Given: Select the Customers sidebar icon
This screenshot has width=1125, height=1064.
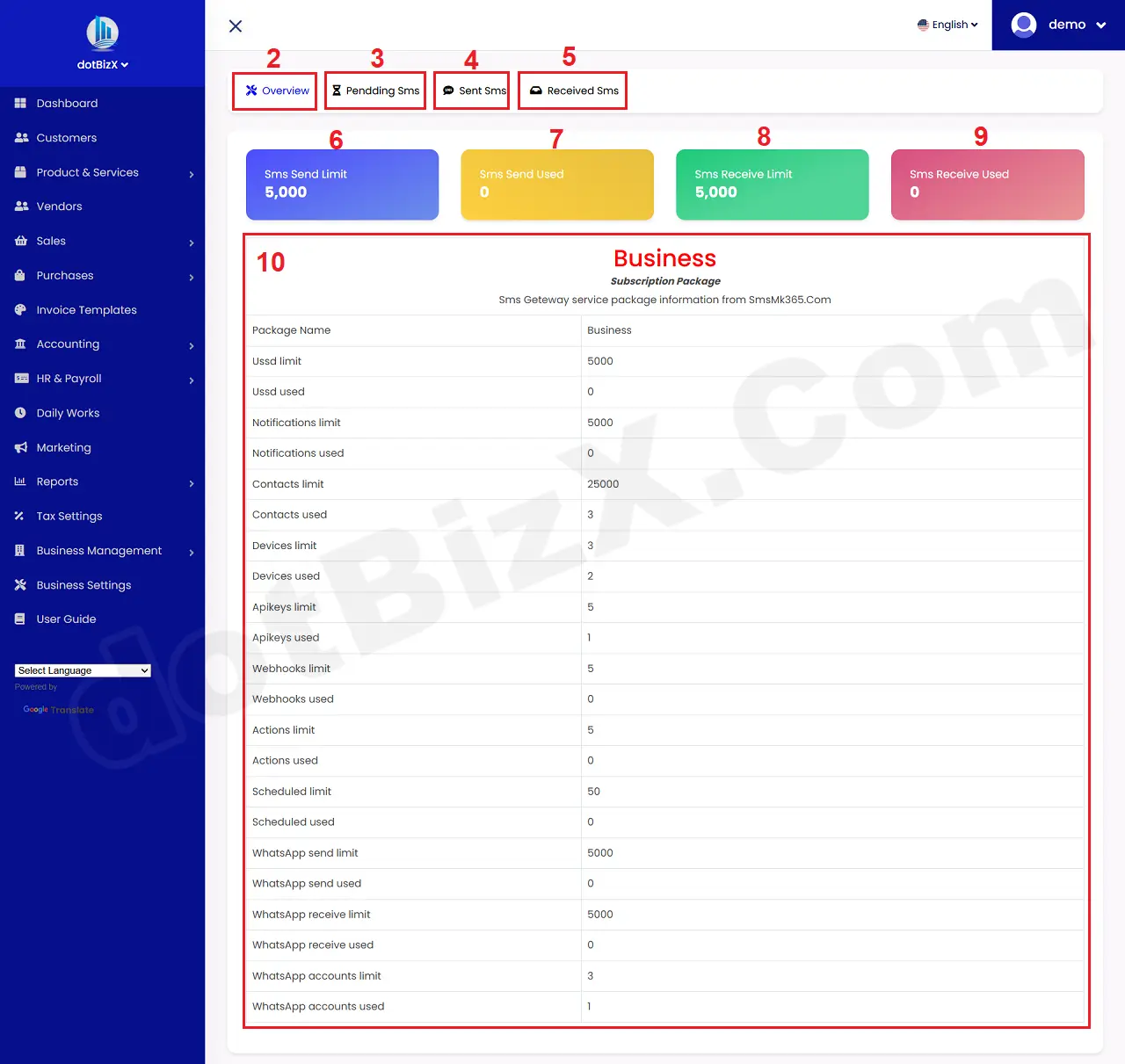Looking at the screenshot, I should click(19, 137).
